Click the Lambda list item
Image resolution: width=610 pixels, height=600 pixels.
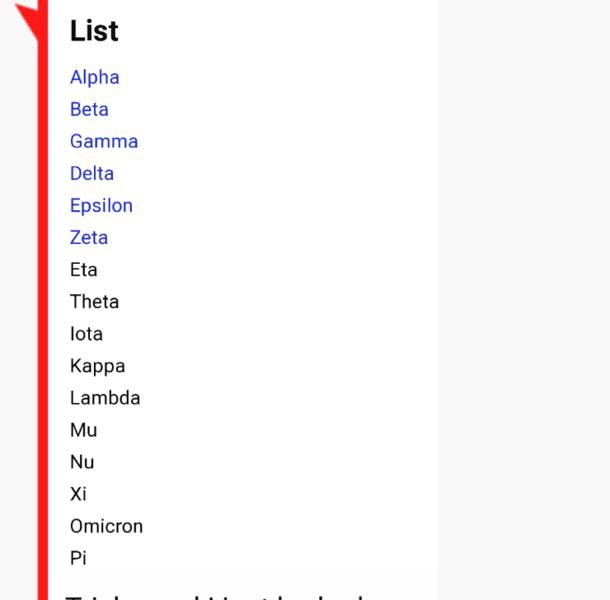105,397
